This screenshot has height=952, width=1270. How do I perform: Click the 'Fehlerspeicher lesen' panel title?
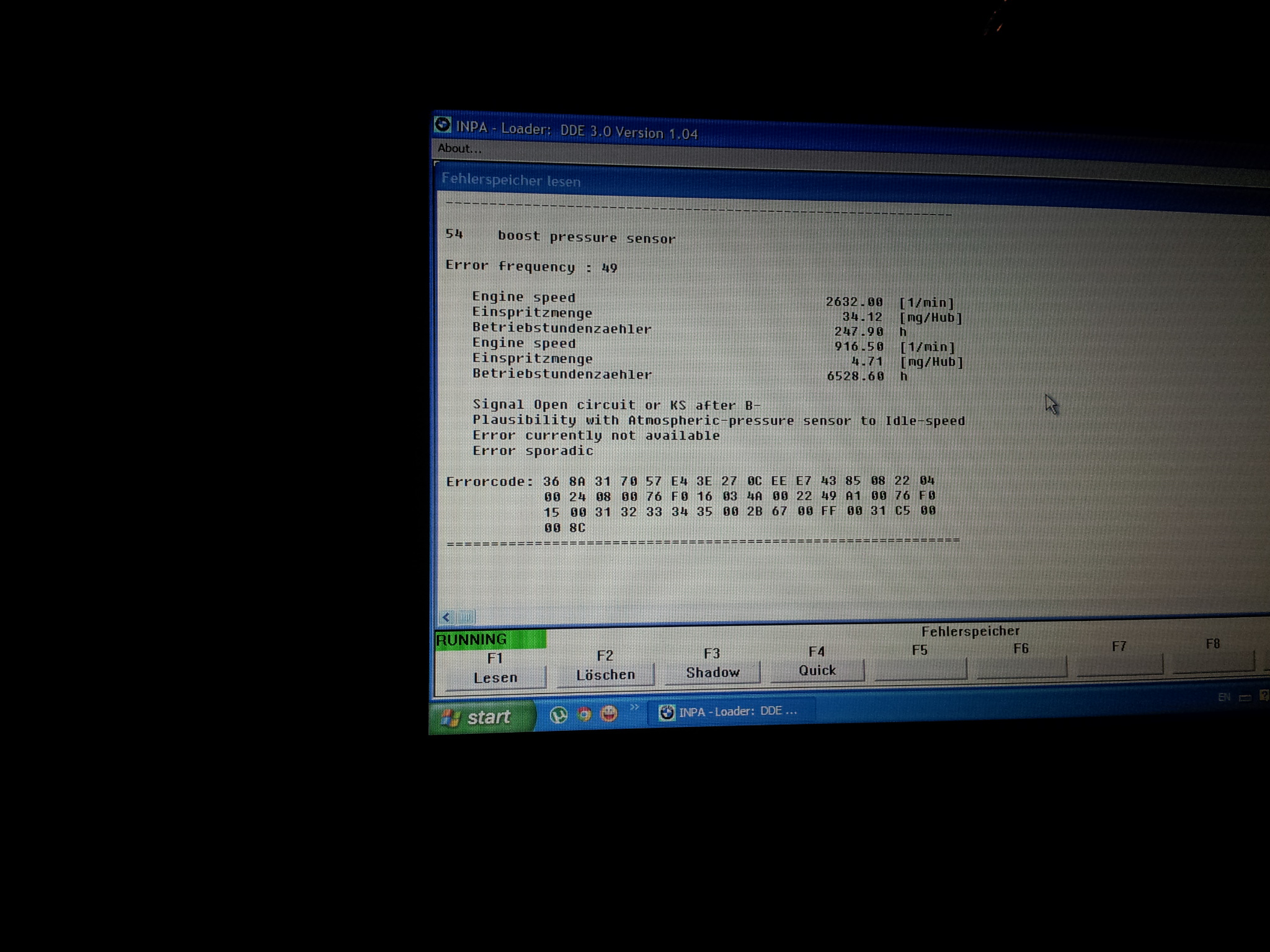(510, 180)
